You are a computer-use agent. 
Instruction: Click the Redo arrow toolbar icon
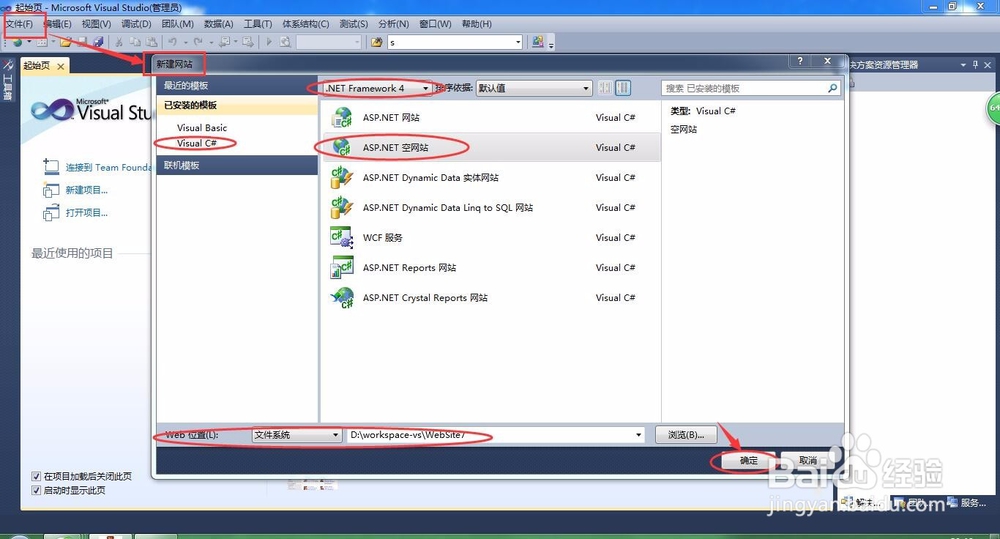click(198, 42)
